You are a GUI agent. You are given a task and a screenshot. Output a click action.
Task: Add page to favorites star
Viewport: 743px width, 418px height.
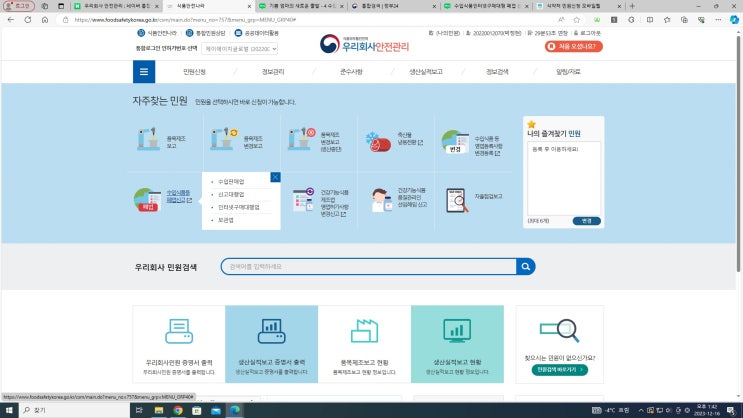point(576,19)
